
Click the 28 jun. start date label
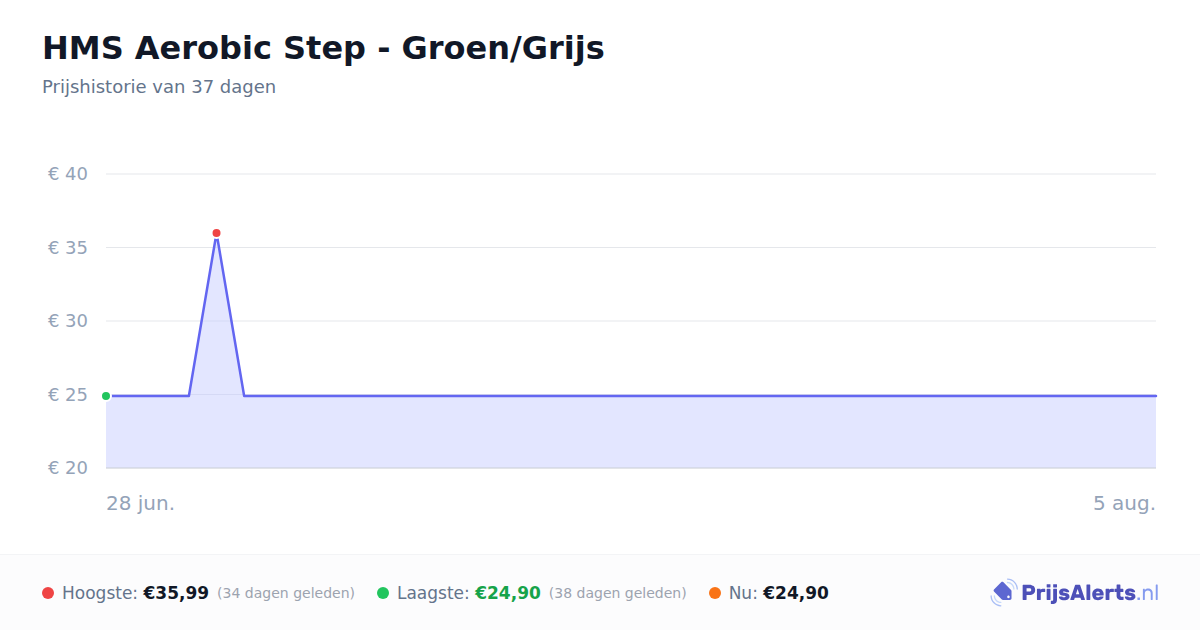coord(141,503)
